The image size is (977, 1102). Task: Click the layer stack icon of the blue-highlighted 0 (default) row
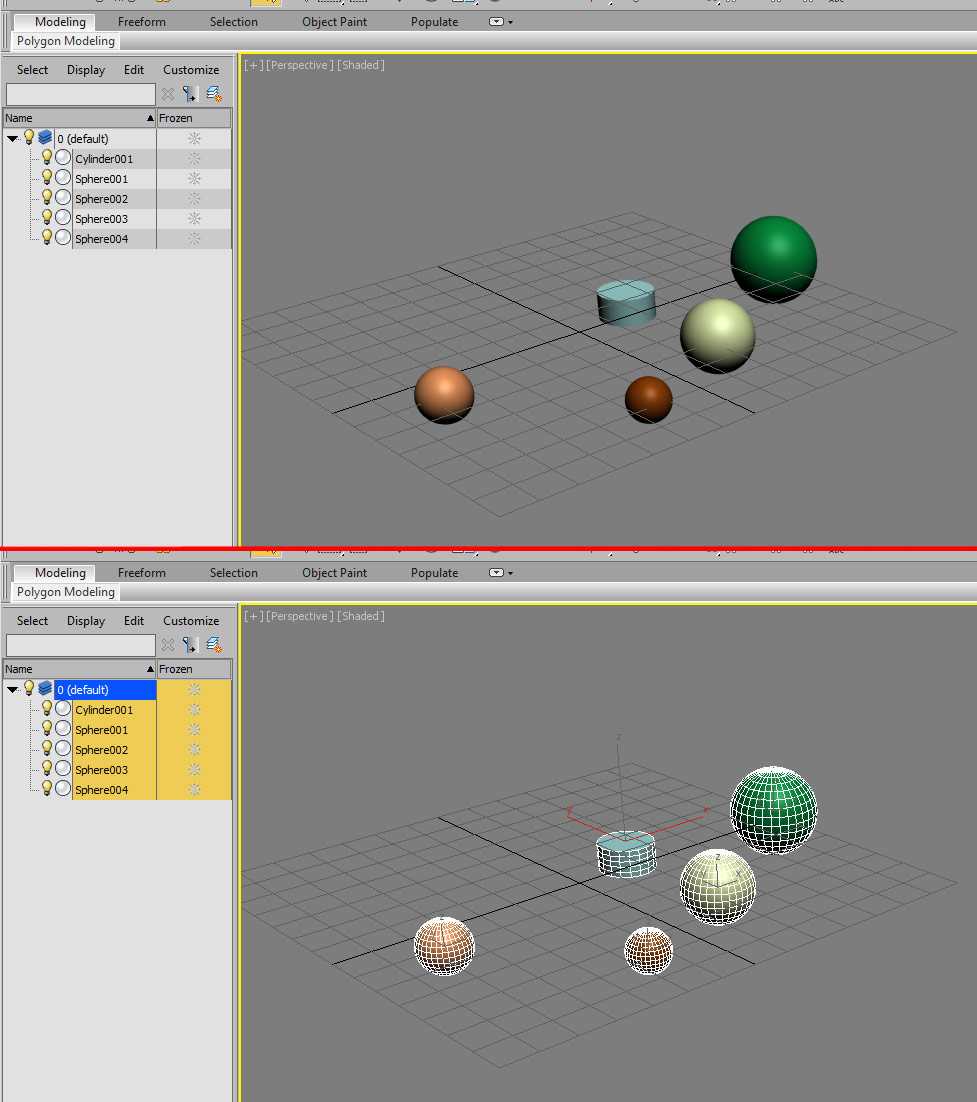pos(45,689)
